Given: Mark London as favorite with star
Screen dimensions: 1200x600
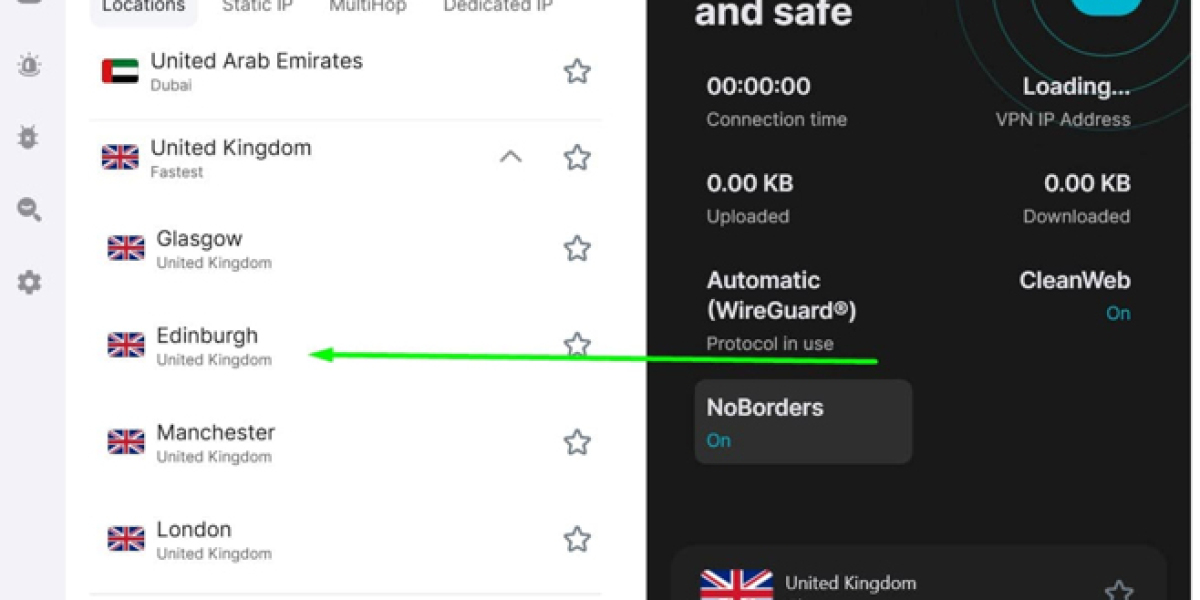Looking at the screenshot, I should click(577, 539).
